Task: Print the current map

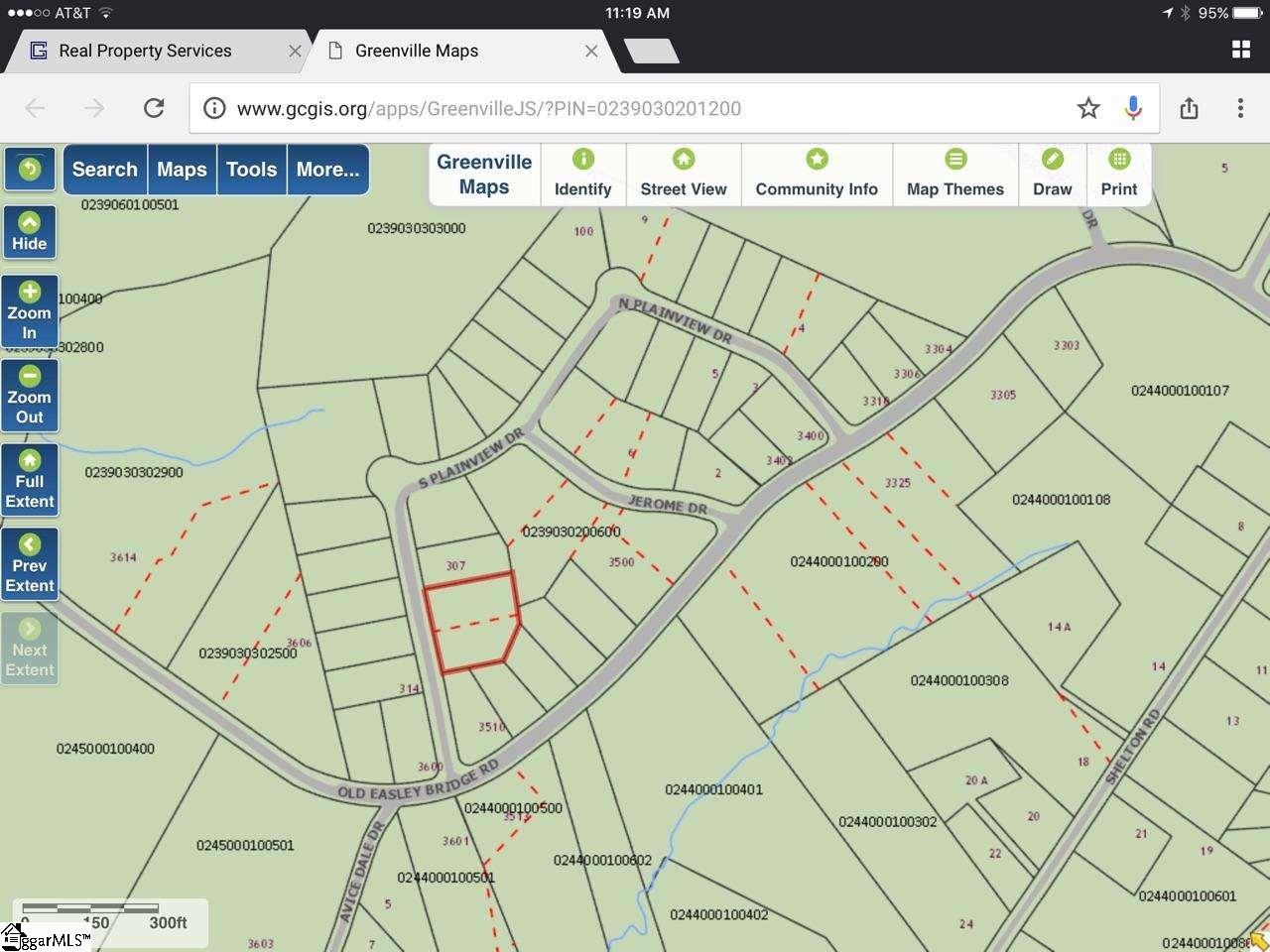Action: pyautogui.click(x=1118, y=175)
